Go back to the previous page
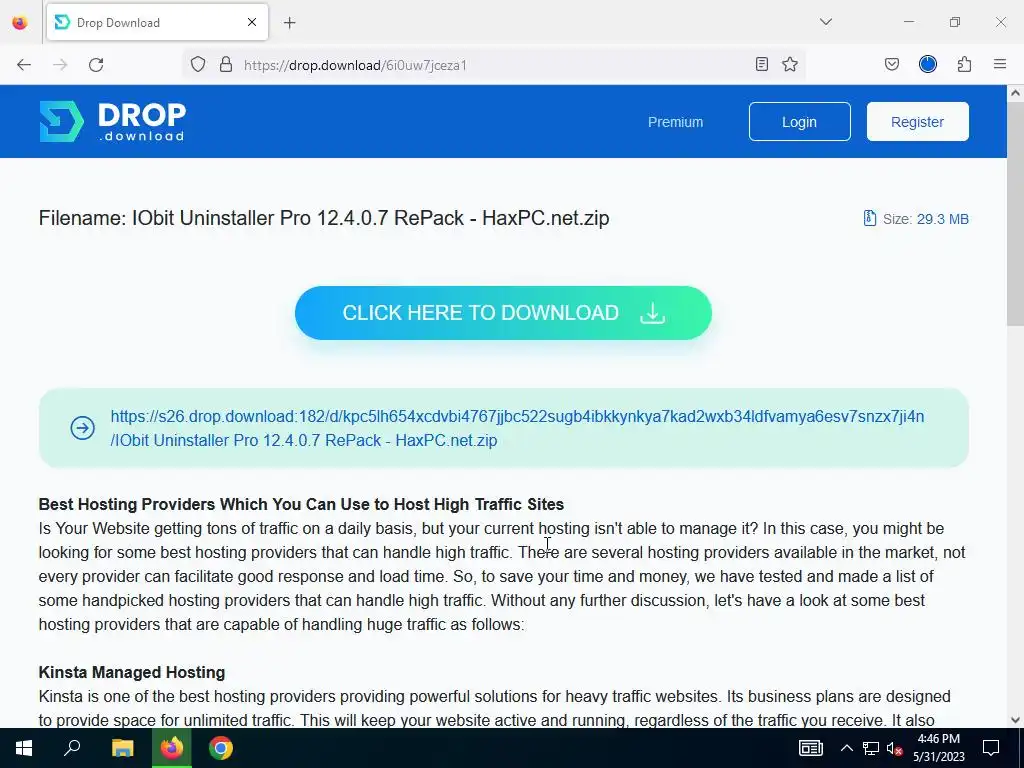The image size is (1024, 768). pos(24,65)
